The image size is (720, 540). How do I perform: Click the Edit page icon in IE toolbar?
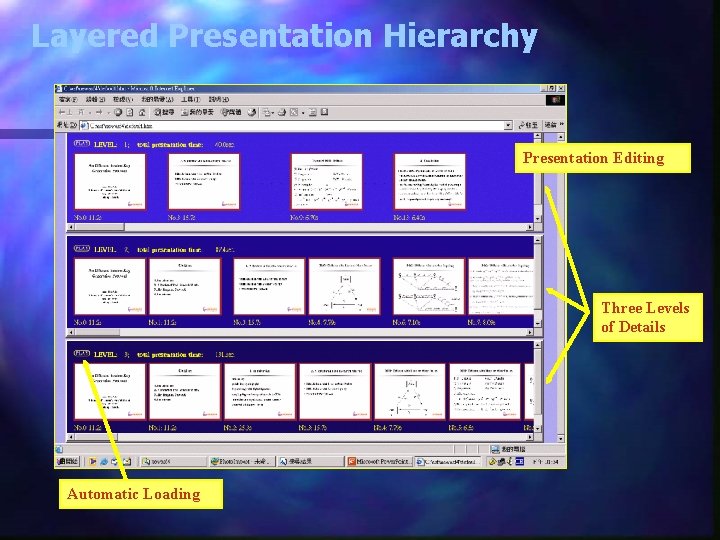[294, 112]
